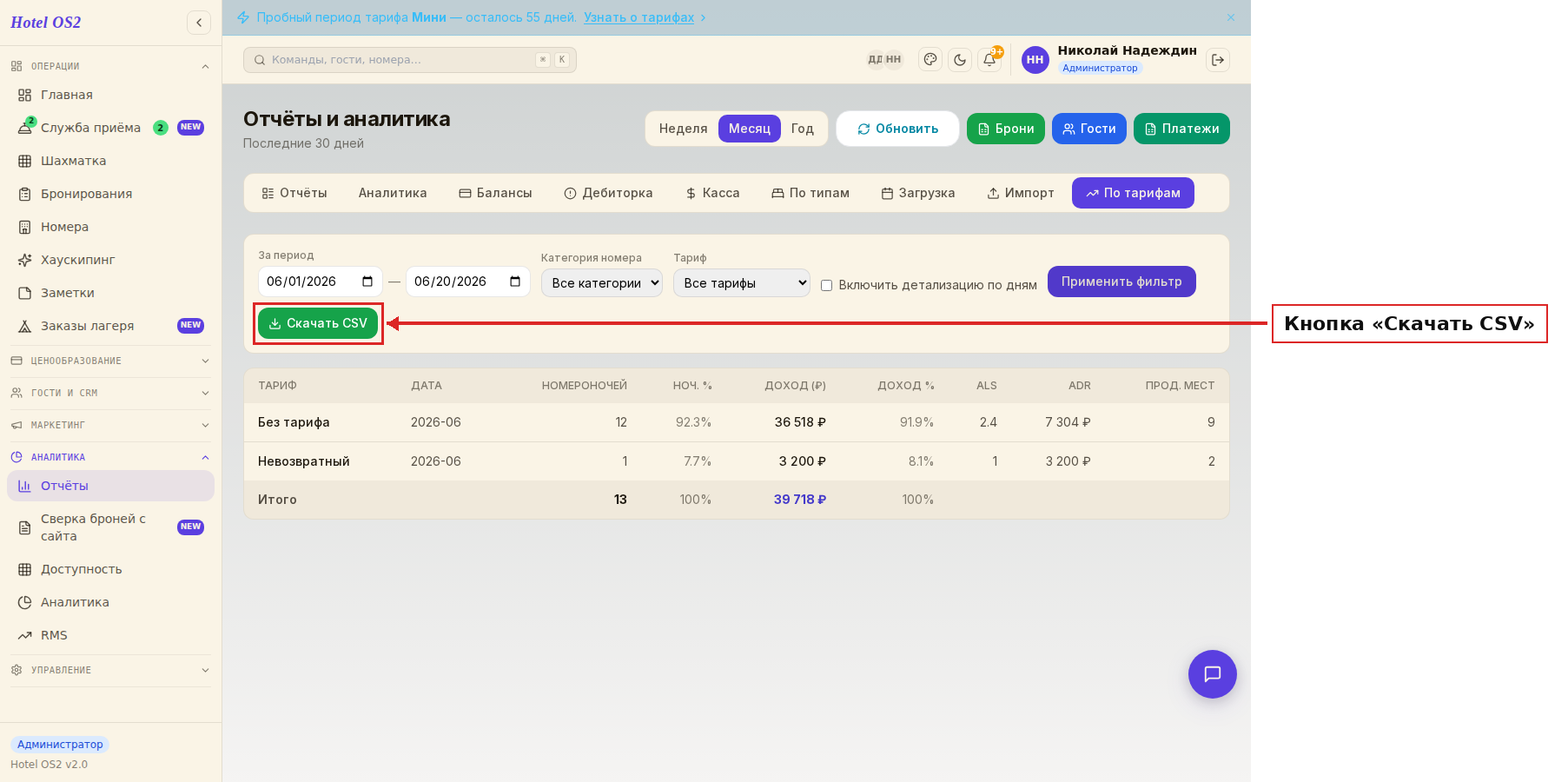Viewport: 1568px width, 782px height.
Task: Switch to the Загрузка tab
Action: 918,193
